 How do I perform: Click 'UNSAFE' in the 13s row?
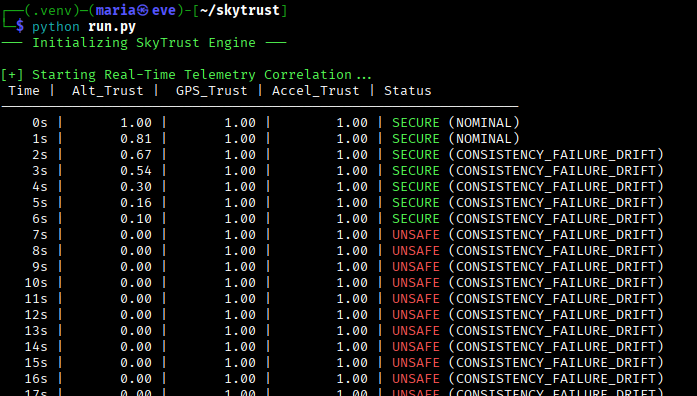(x=416, y=331)
